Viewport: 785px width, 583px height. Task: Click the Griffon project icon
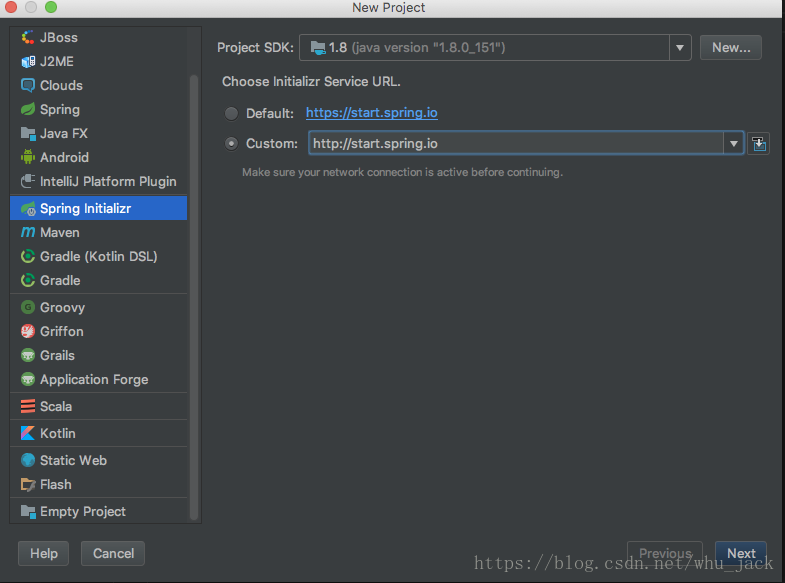pyautogui.click(x=28, y=331)
